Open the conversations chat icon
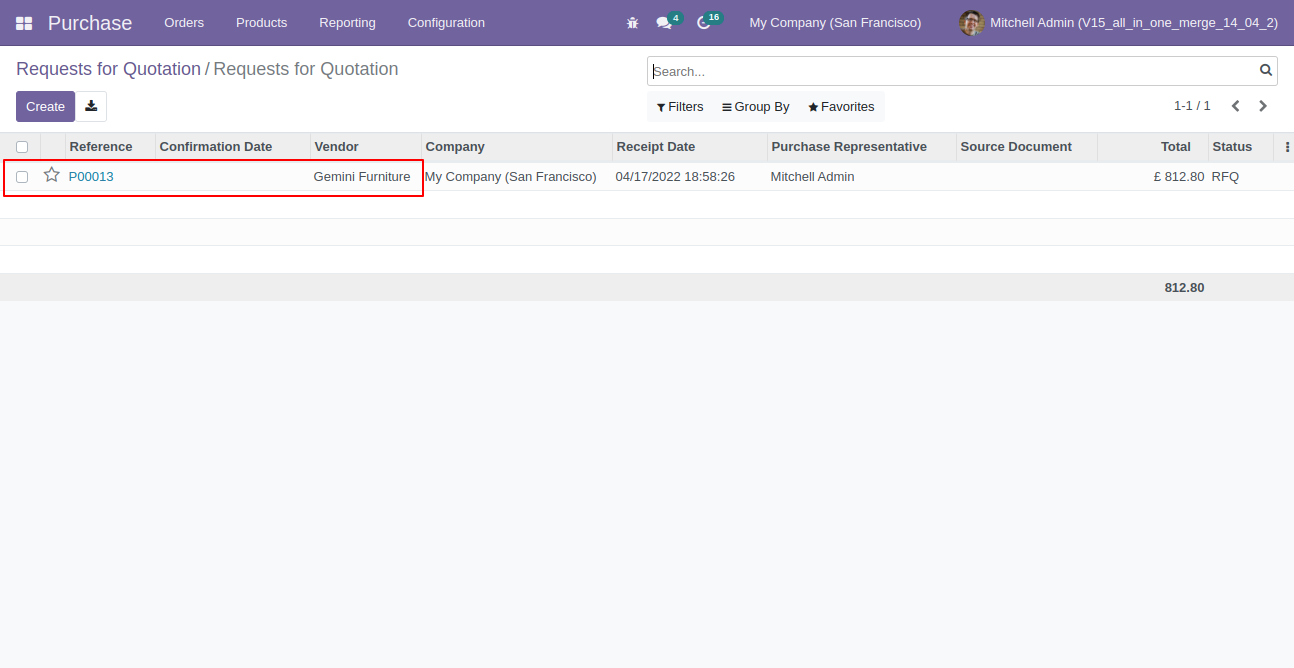This screenshot has height=668, width=1294. pos(664,23)
